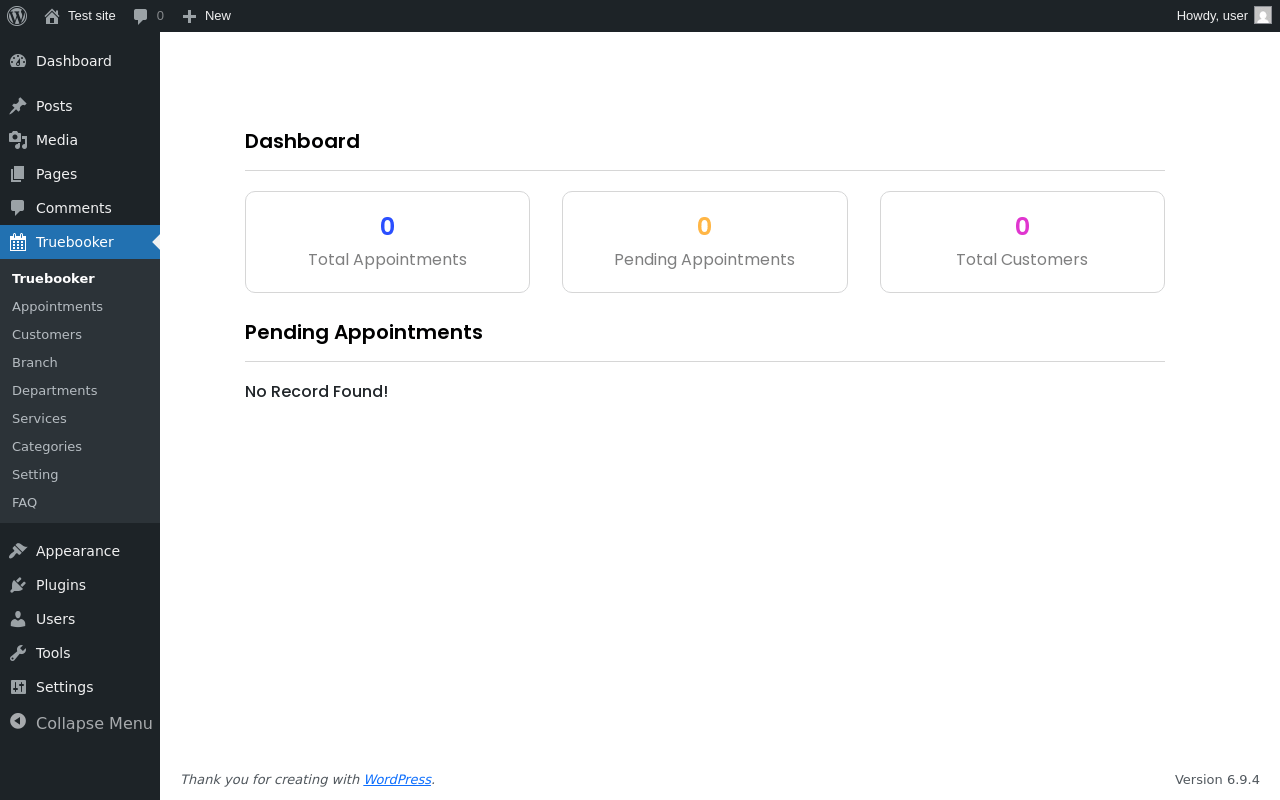The width and height of the screenshot is (1280, 800).
Task: Click the user avatar icon
Action: [1263, 15]
